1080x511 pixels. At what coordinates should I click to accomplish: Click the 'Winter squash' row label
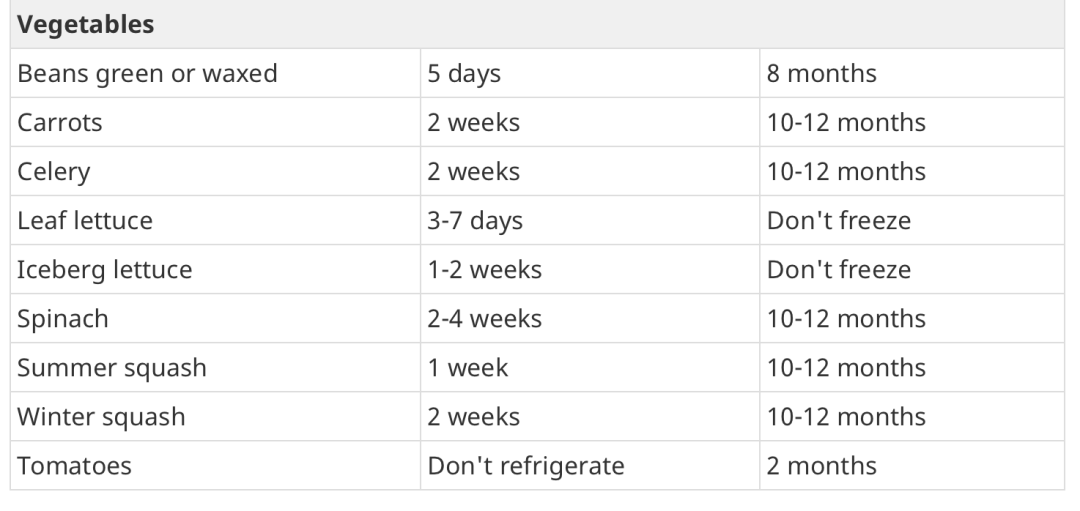(x=101, y=417)
